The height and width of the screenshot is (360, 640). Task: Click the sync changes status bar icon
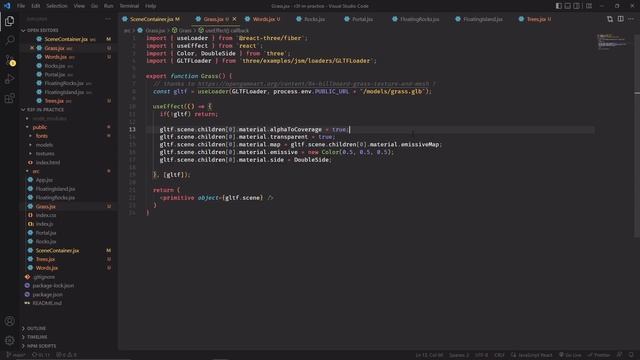point(41,355)
